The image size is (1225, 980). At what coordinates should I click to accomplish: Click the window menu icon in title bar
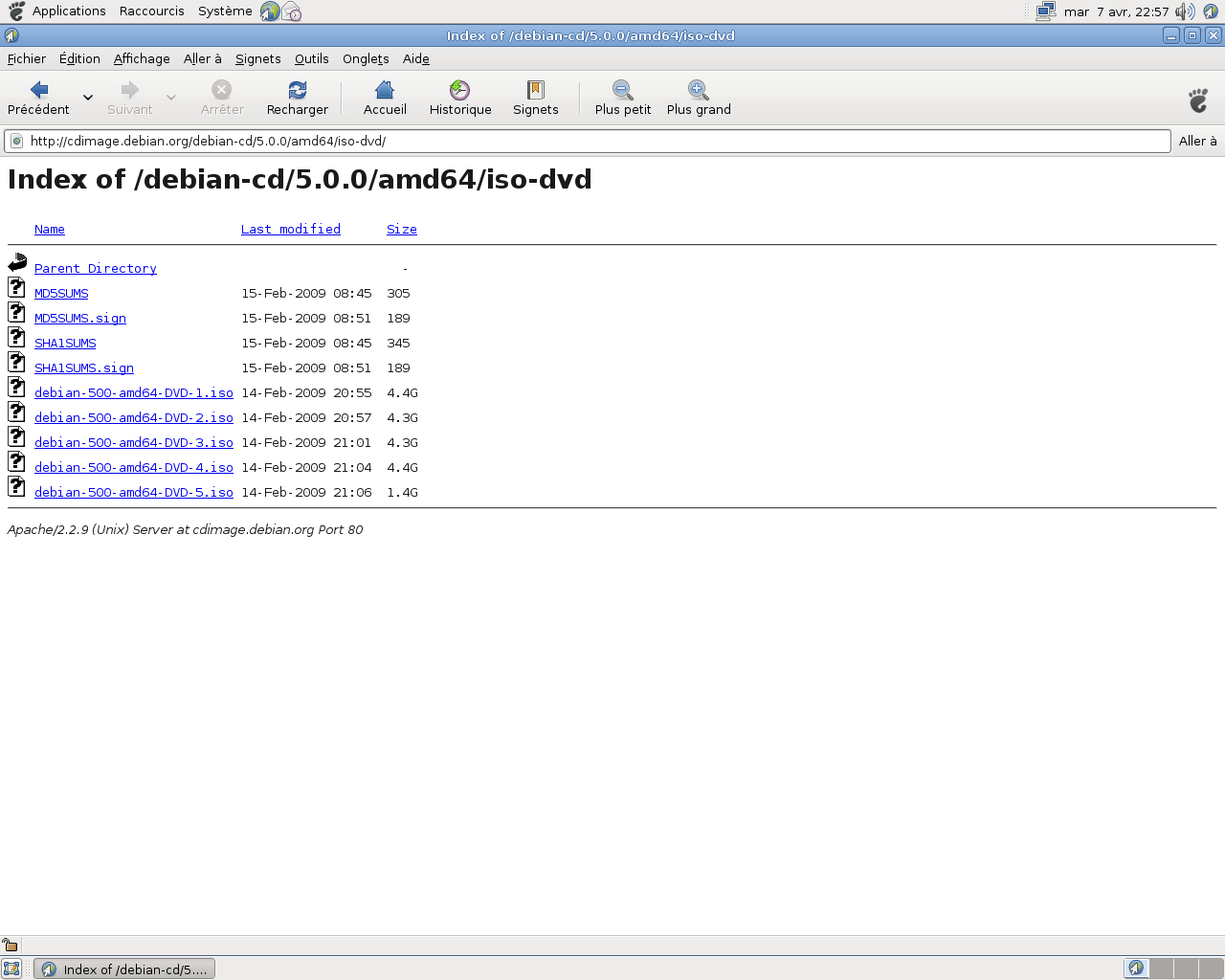click(x=11, y=35)
